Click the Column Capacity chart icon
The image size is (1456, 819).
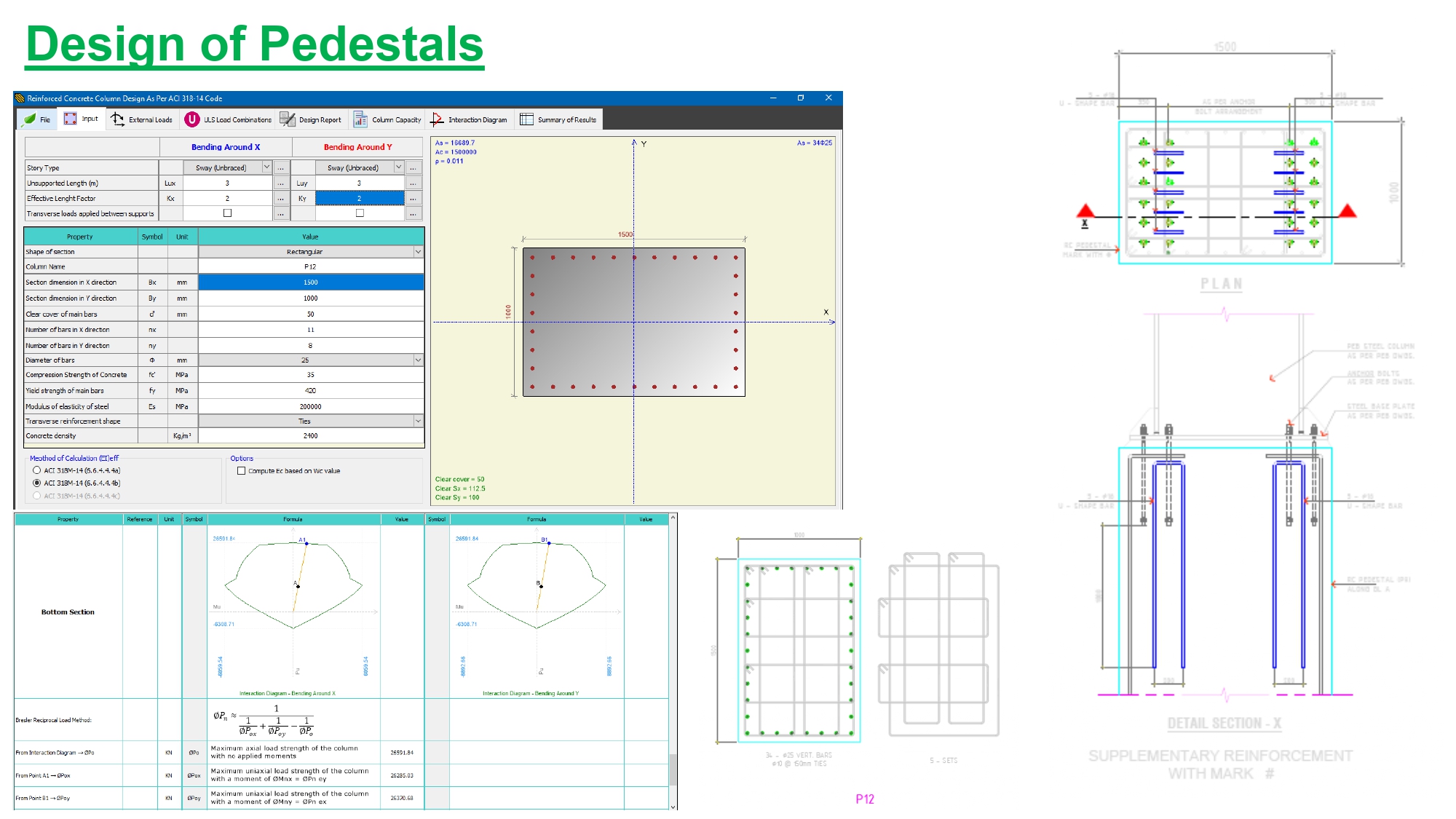(x=360, y=119)
